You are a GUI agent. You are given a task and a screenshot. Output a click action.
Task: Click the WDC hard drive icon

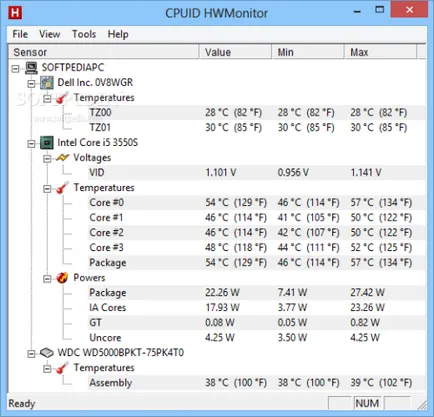pos(47,353)
